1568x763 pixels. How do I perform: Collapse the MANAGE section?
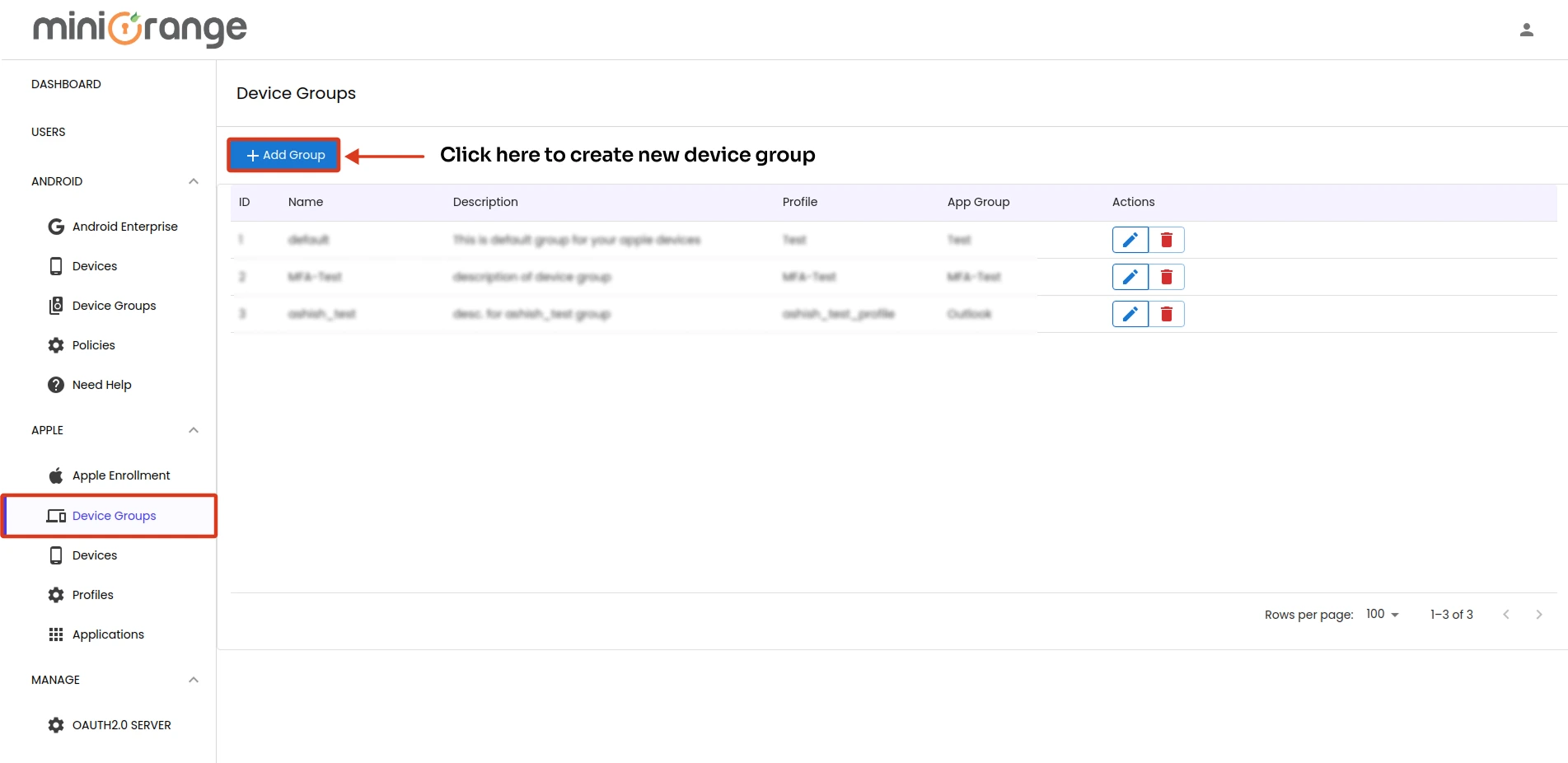coord(193,679)
